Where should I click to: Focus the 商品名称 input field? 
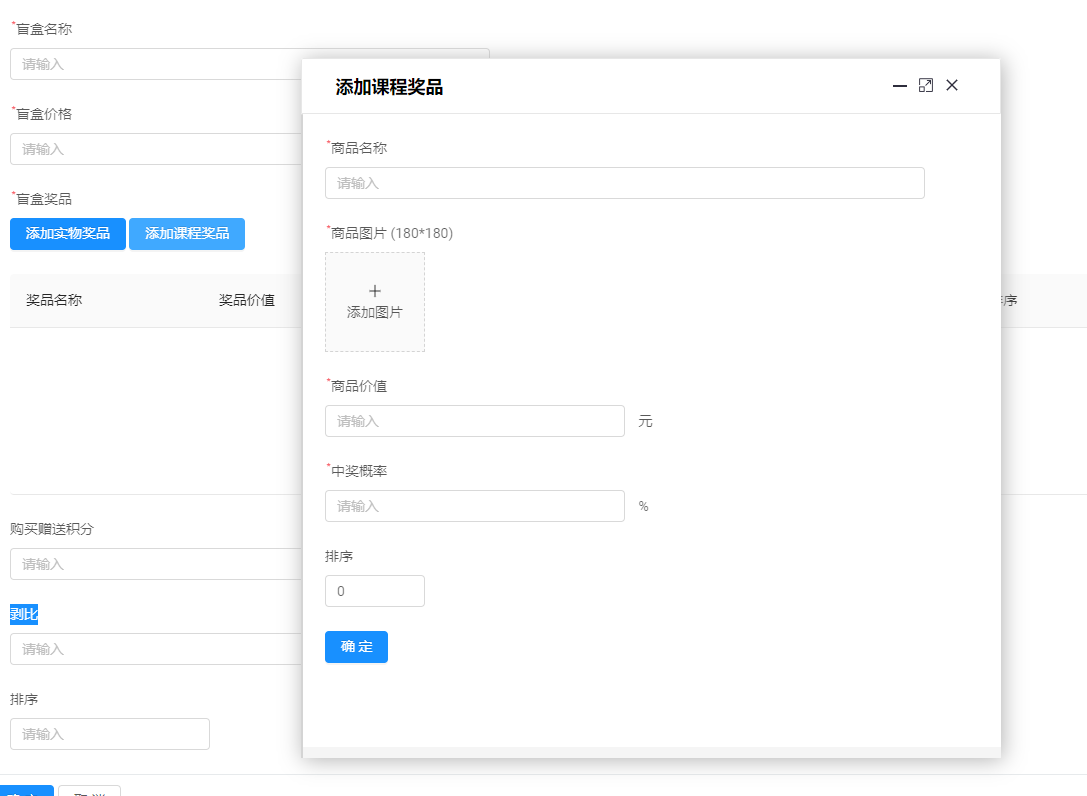coord(625,183)
